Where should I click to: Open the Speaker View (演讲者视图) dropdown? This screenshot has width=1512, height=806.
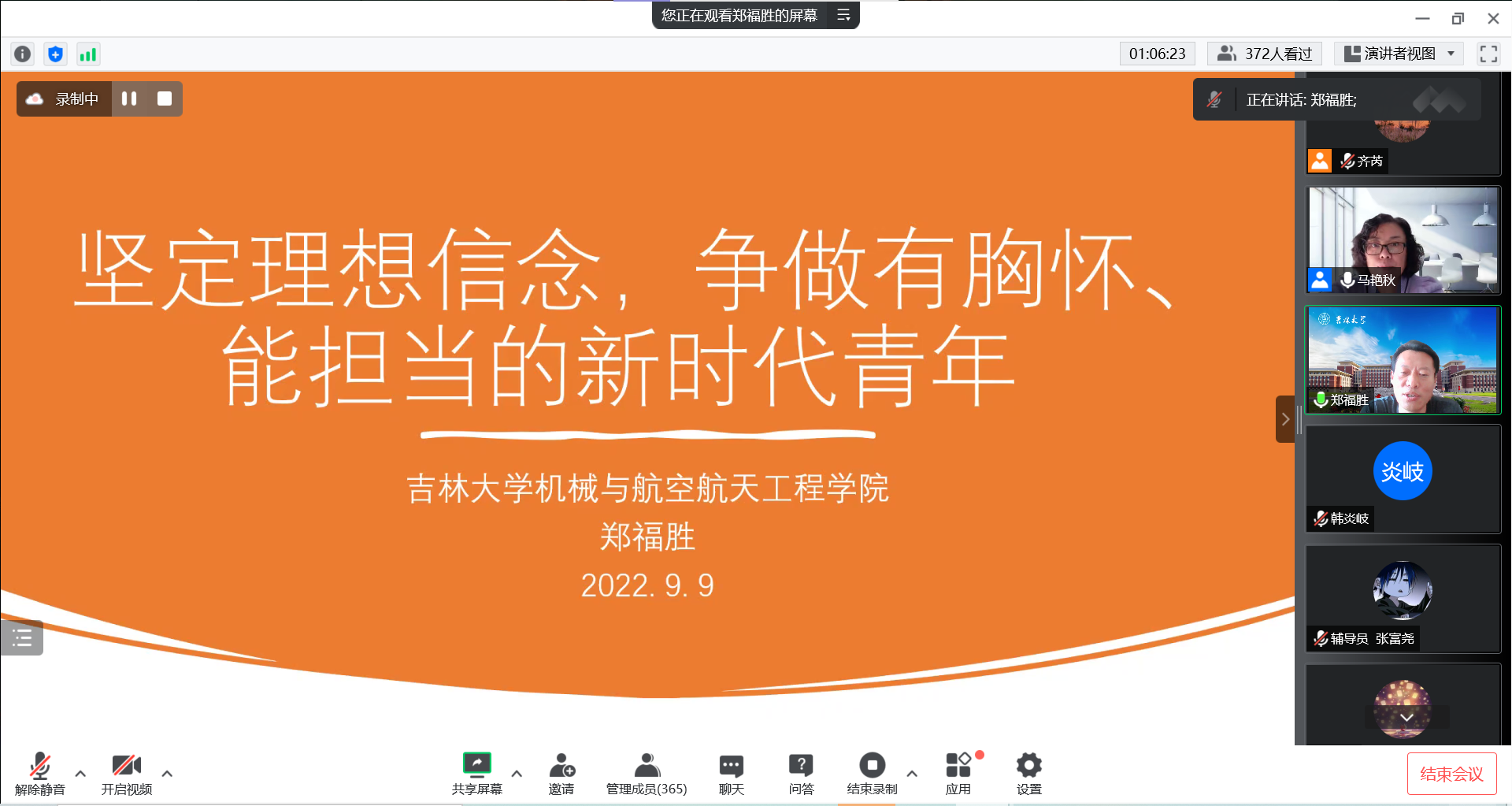pyautogui.click(x=1399, y=54)
